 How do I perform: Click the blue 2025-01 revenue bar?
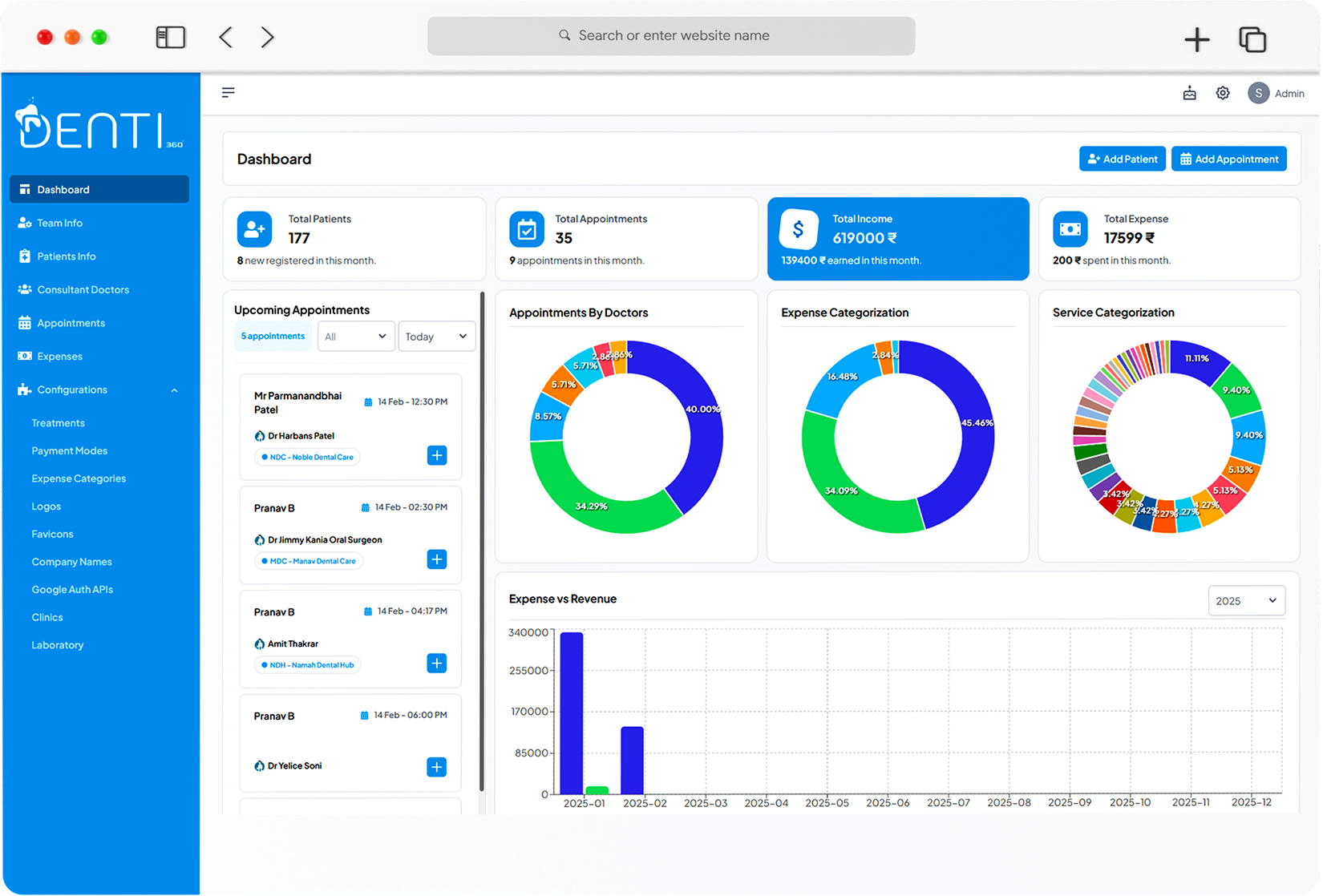[569, 713]
